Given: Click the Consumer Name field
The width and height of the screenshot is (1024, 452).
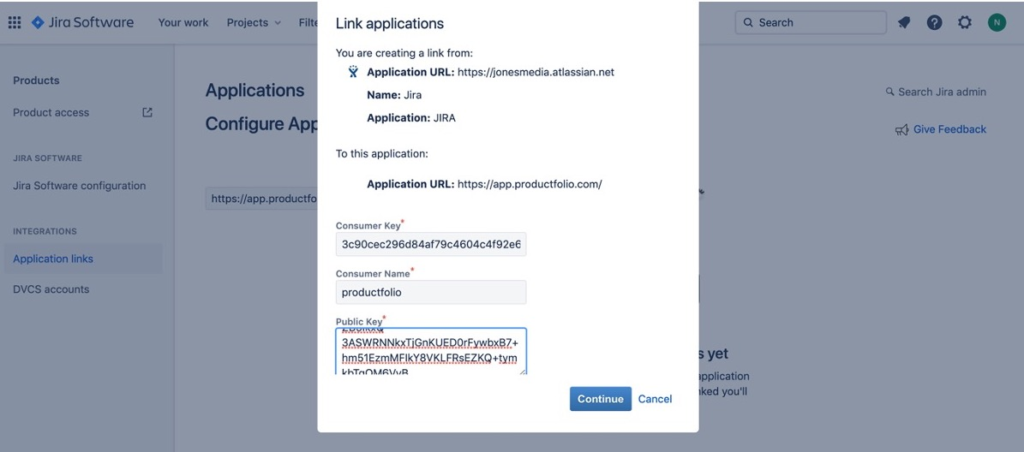Looking at the screenshot, I should (x=431, y=293).
